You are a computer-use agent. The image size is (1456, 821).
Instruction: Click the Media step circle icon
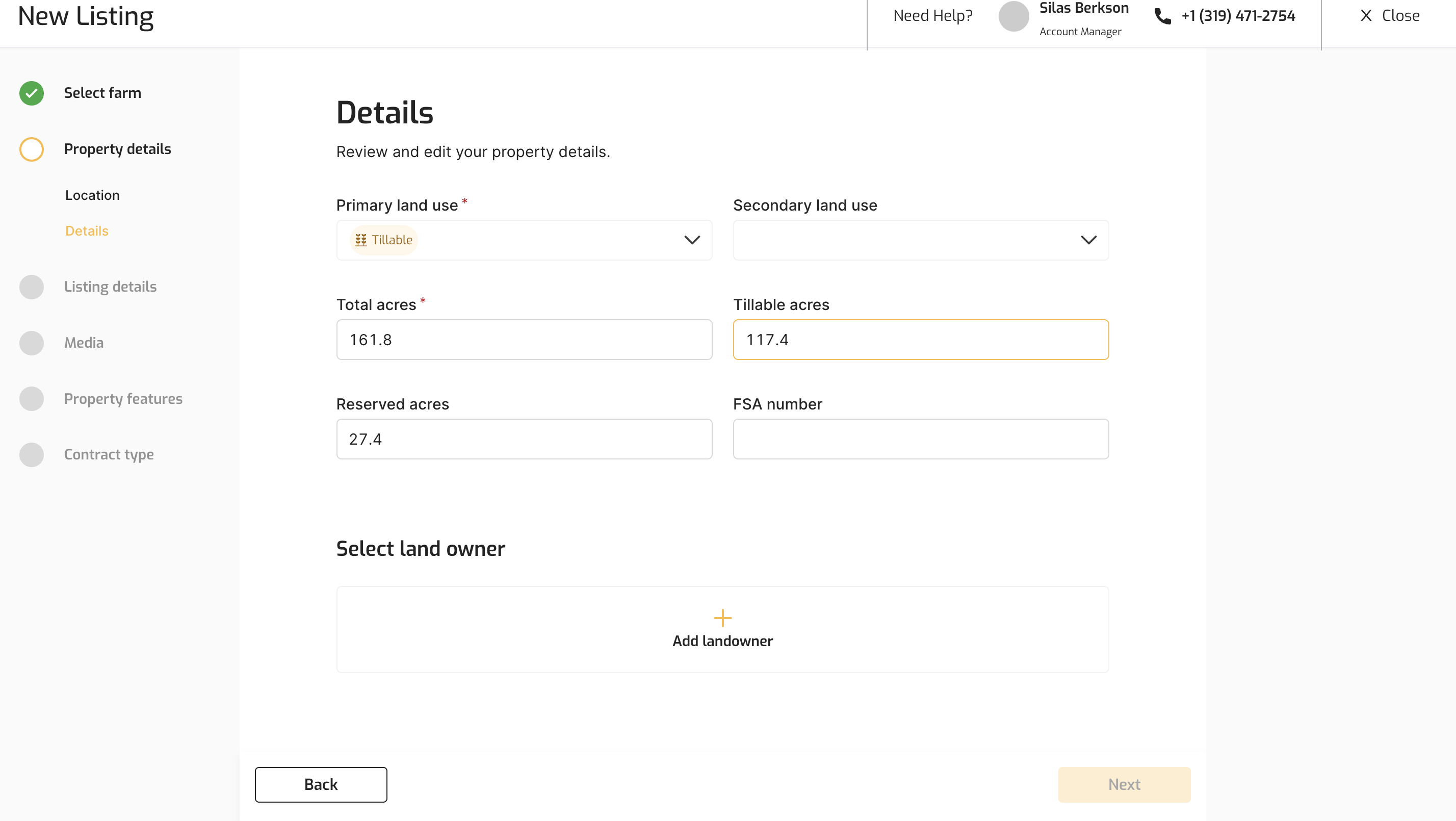pyautogui.click(x=32, y=343)
